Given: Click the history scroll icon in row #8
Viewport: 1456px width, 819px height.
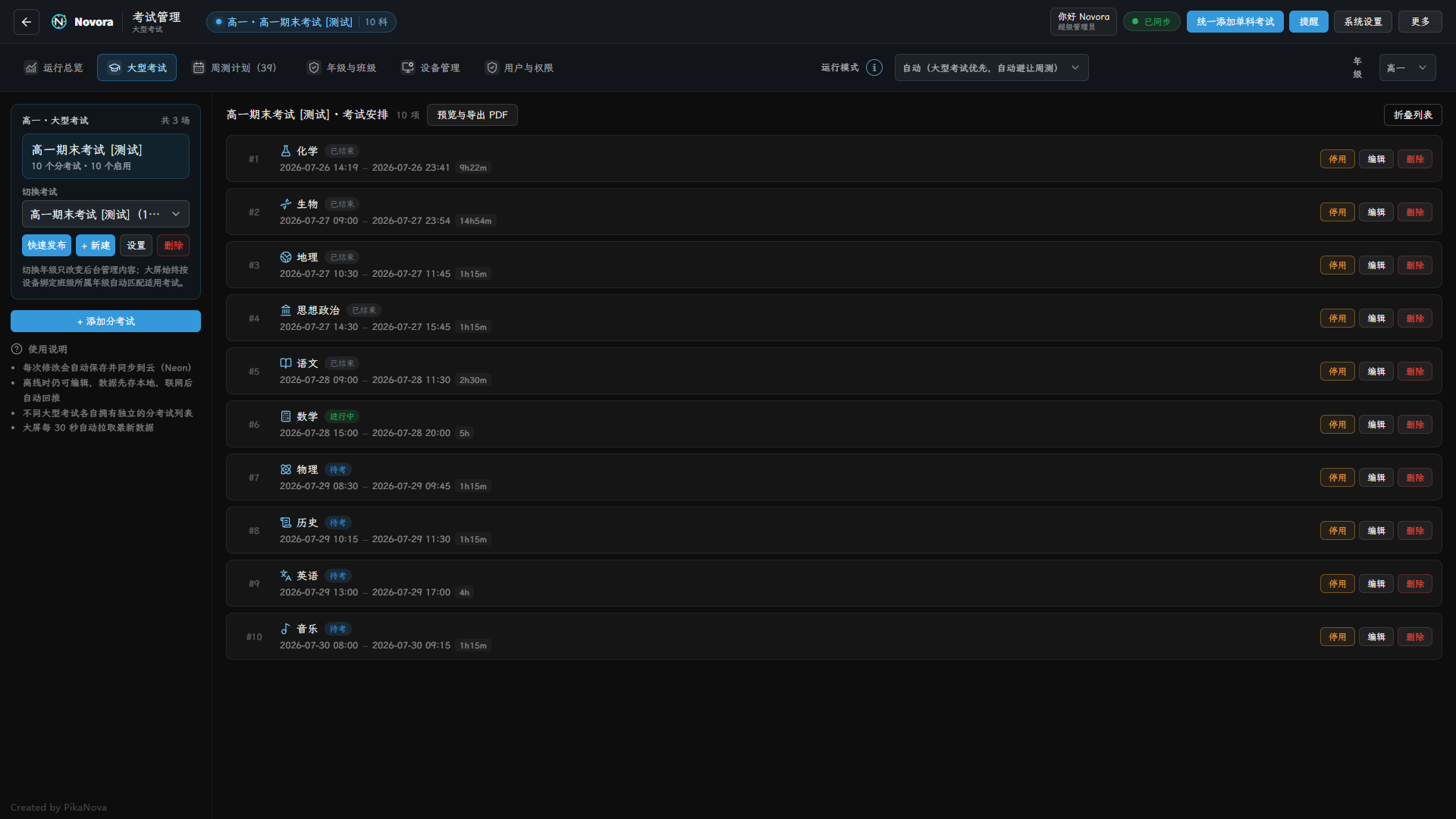Looking at the screenshot, I should coord(286,522).
